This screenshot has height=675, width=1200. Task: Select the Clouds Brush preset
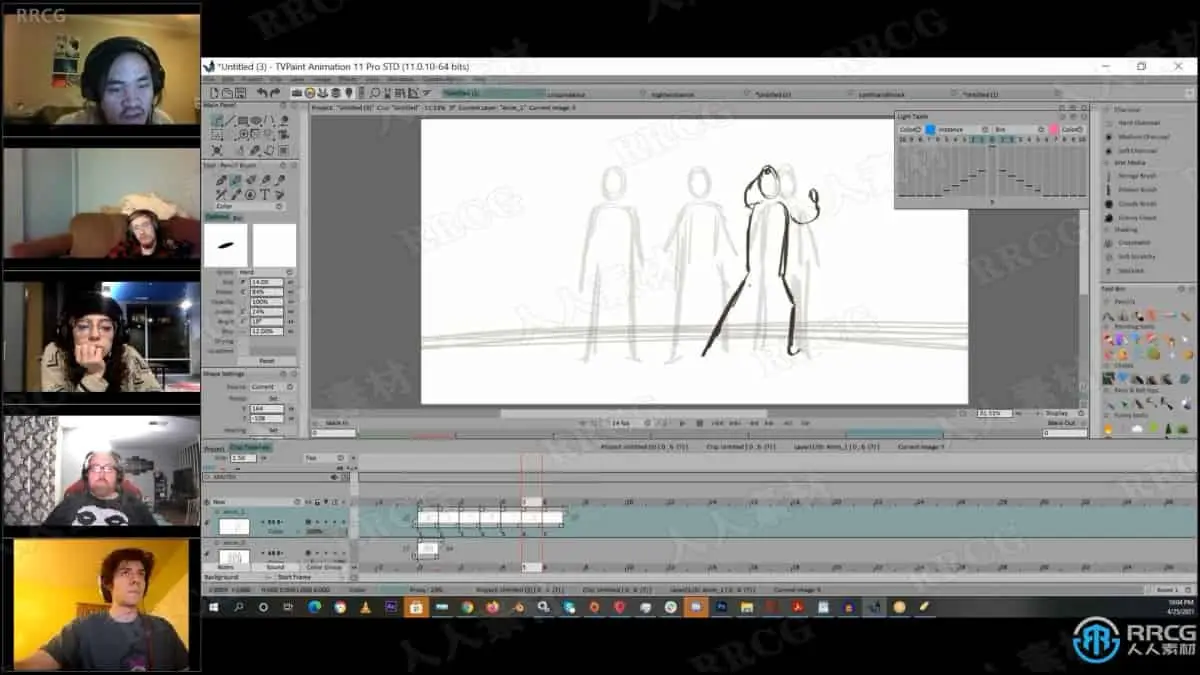pos(1136,204)
